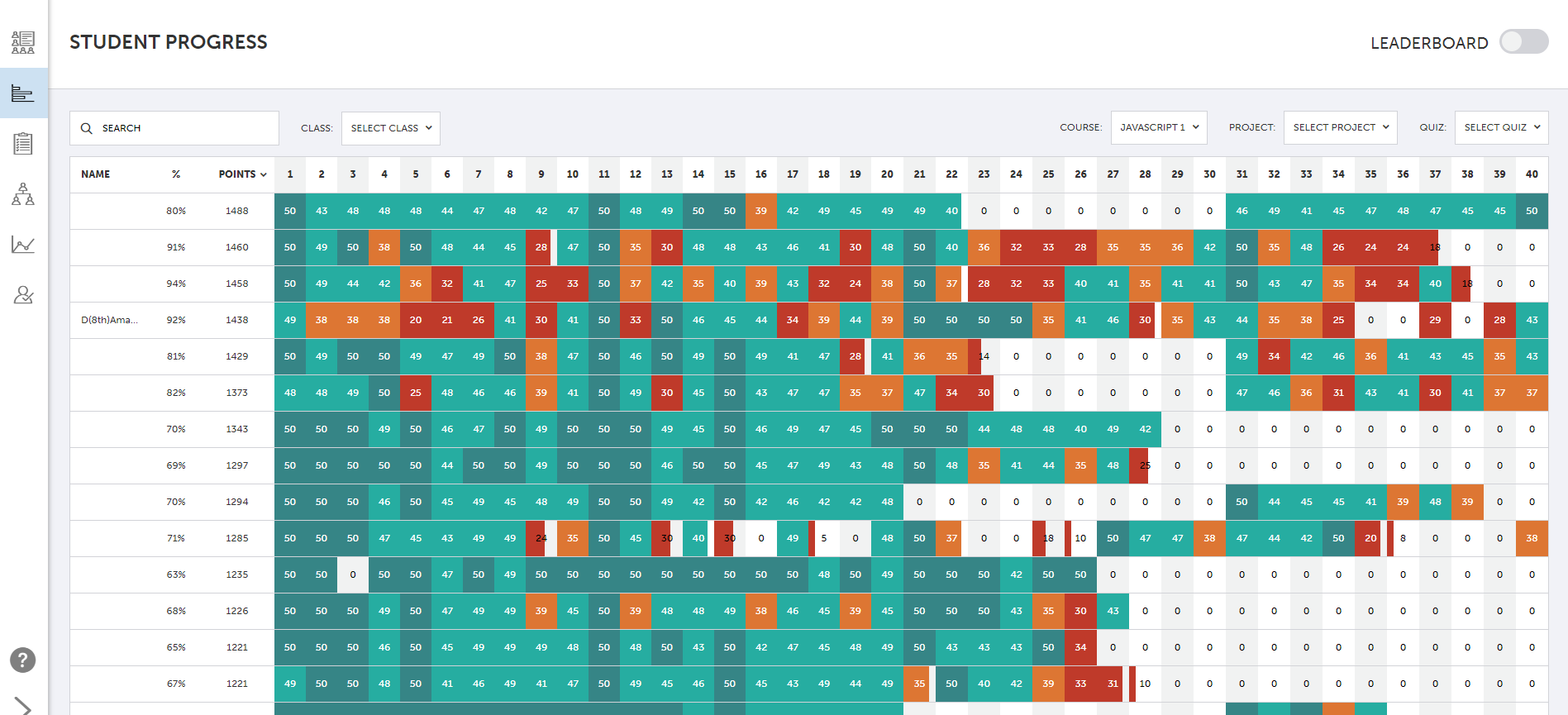Viewport: 1568px width, 715px height.
Task: Click into the Search input field
Action: pos(174,128)
